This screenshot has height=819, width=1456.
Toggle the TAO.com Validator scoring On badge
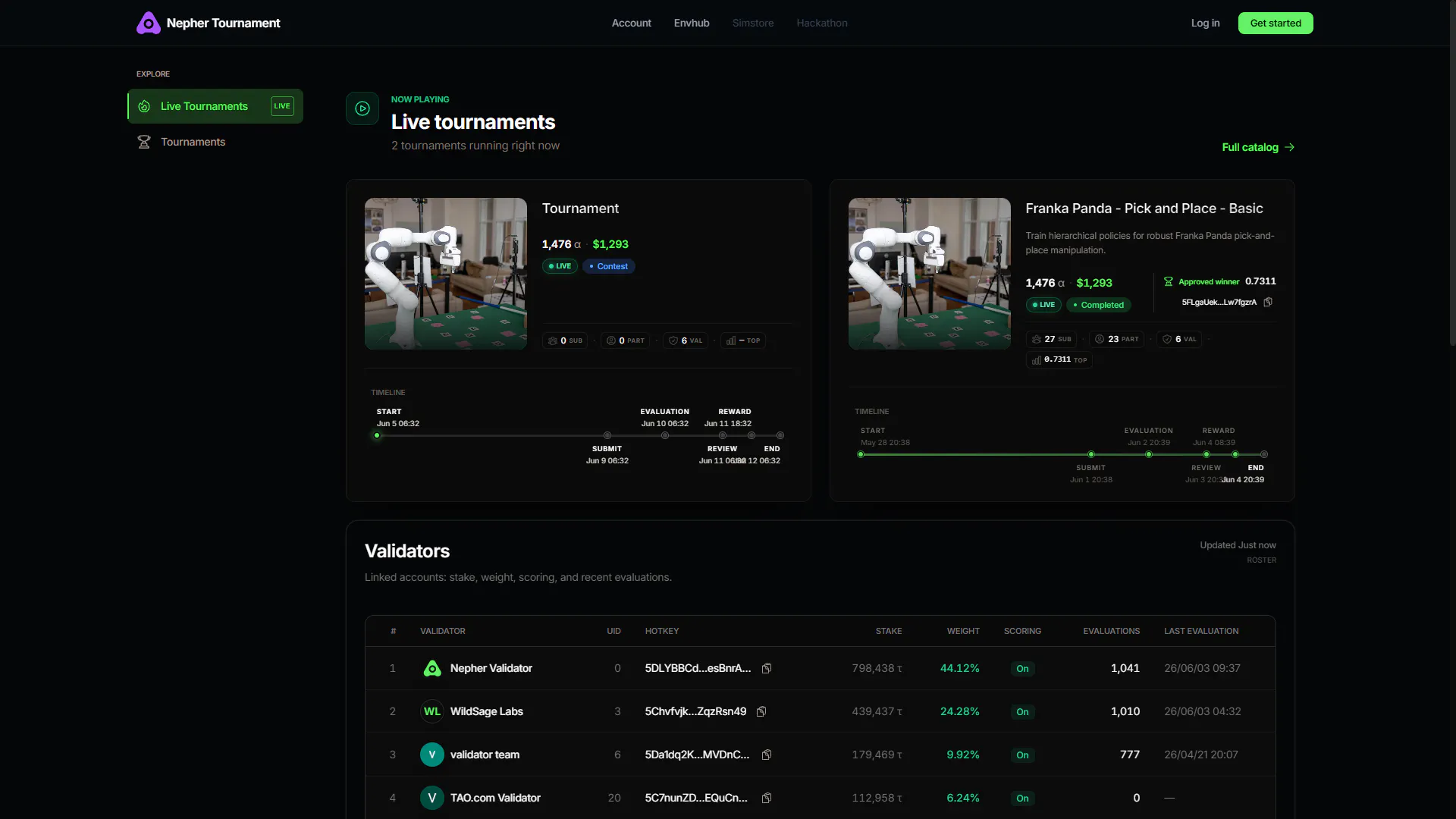[1022, 798]
